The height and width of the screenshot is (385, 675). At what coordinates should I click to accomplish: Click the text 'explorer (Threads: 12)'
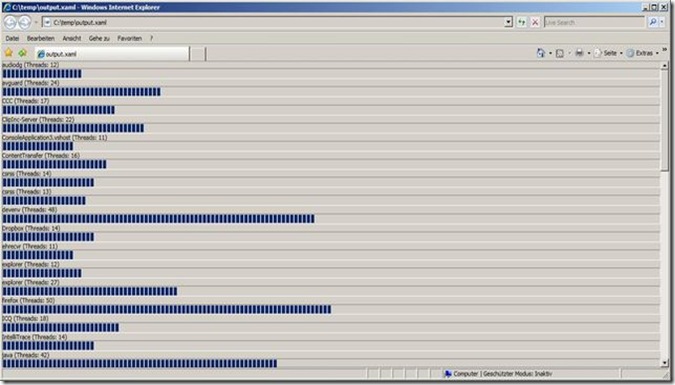pyautogui.click(x=31, y=264)
